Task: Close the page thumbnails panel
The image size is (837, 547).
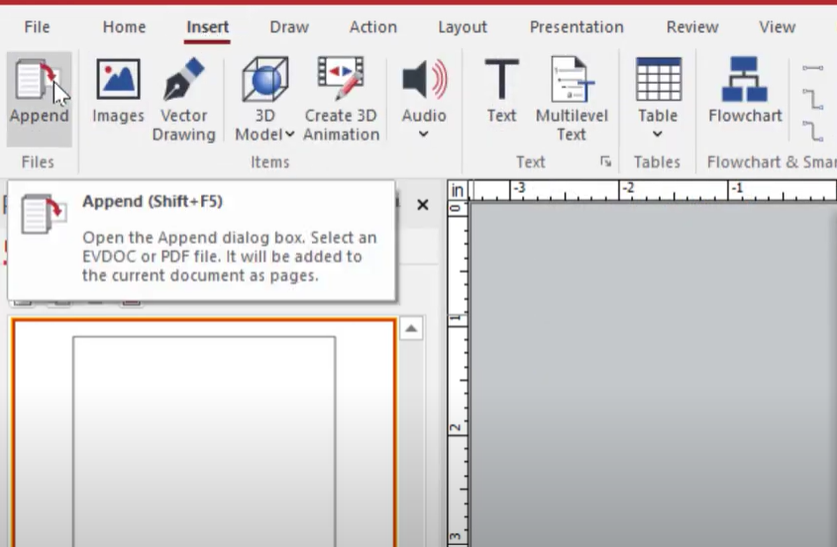Action: click(422, 205)
